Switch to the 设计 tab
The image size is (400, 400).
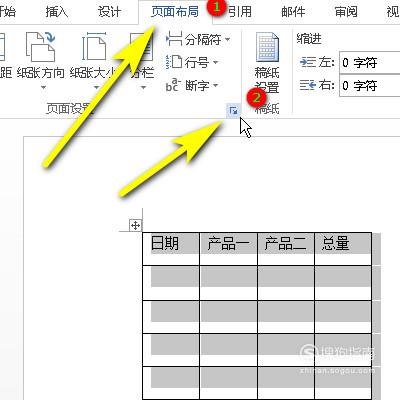[x=109, y=12]
